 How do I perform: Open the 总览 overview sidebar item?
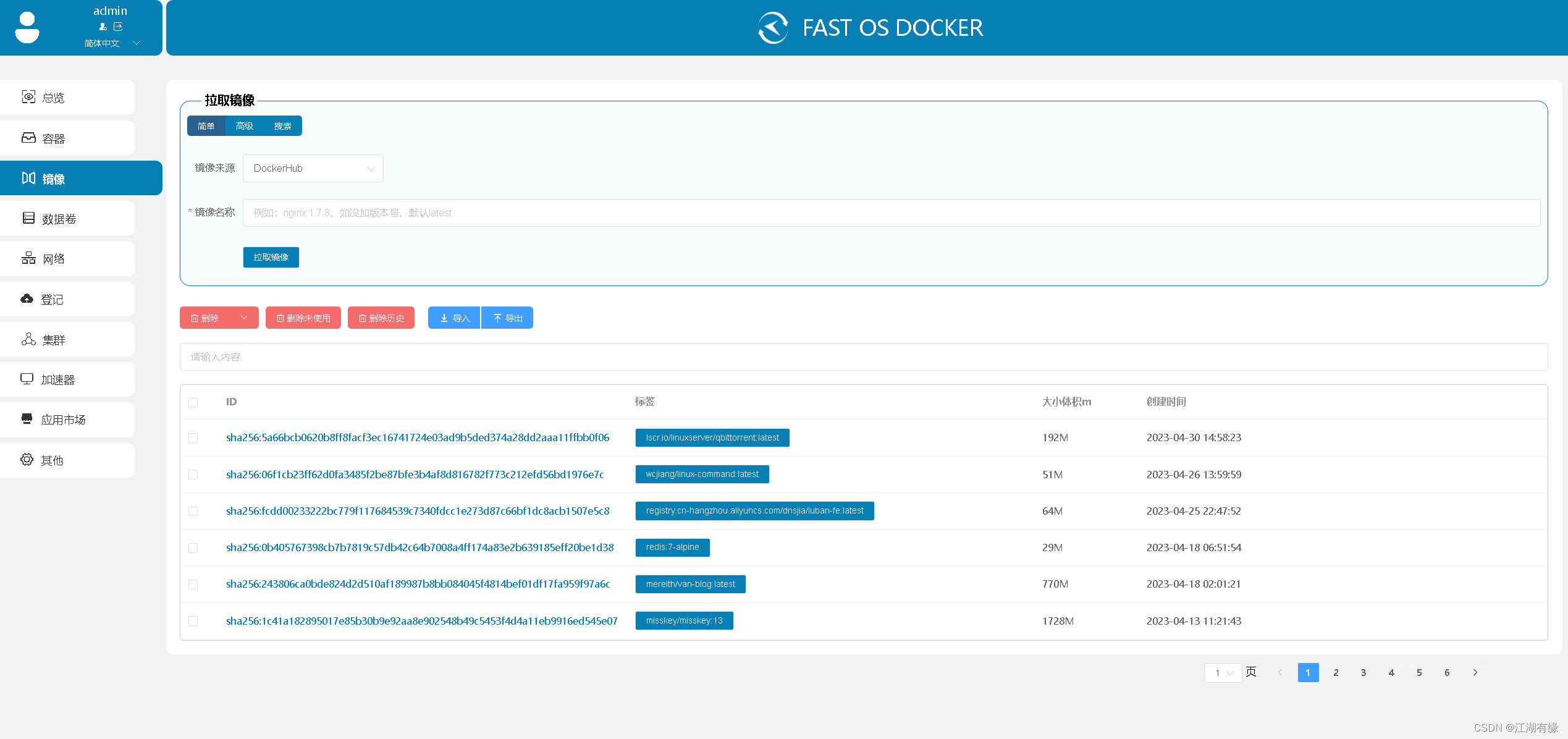67,98
